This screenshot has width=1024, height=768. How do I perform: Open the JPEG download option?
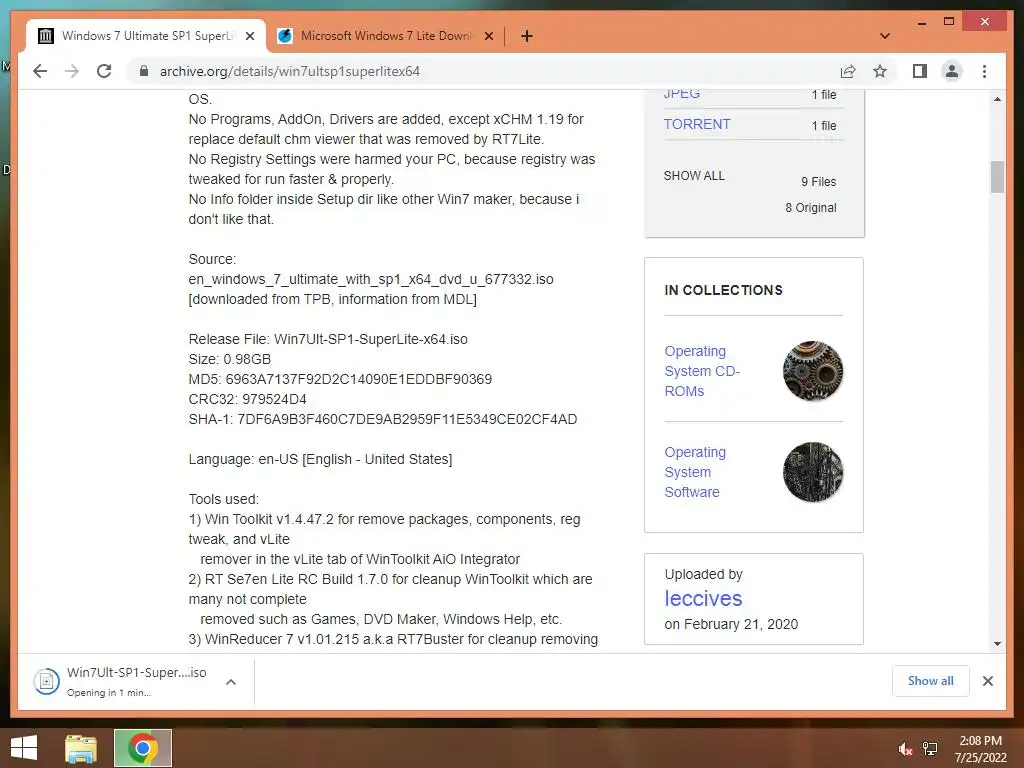(x=682, y=94)
